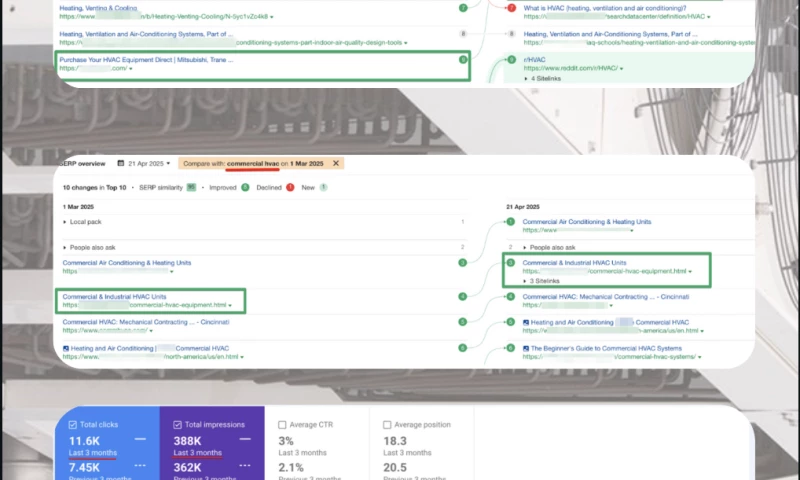This screenshot has width=800, height=480.
Task: Enable the Average CTR checkbox
Action: pyautogui.click(x=282, y=424)
